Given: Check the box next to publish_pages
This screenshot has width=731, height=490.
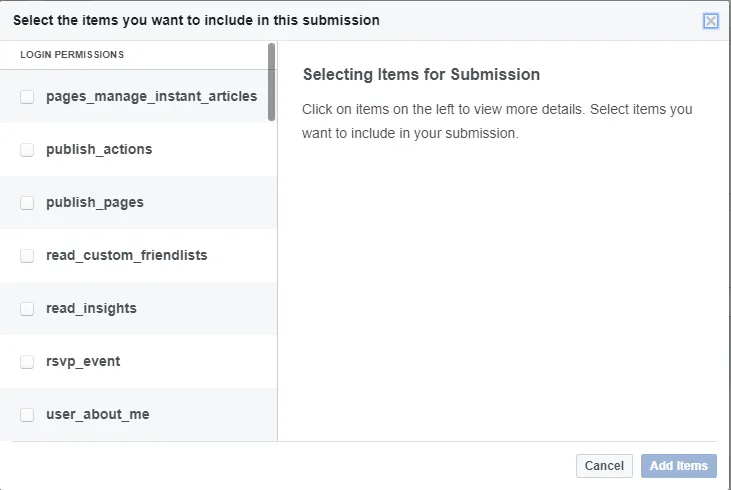Looking at the screenshot, I should pyautogui.click(x=27, y=203).
